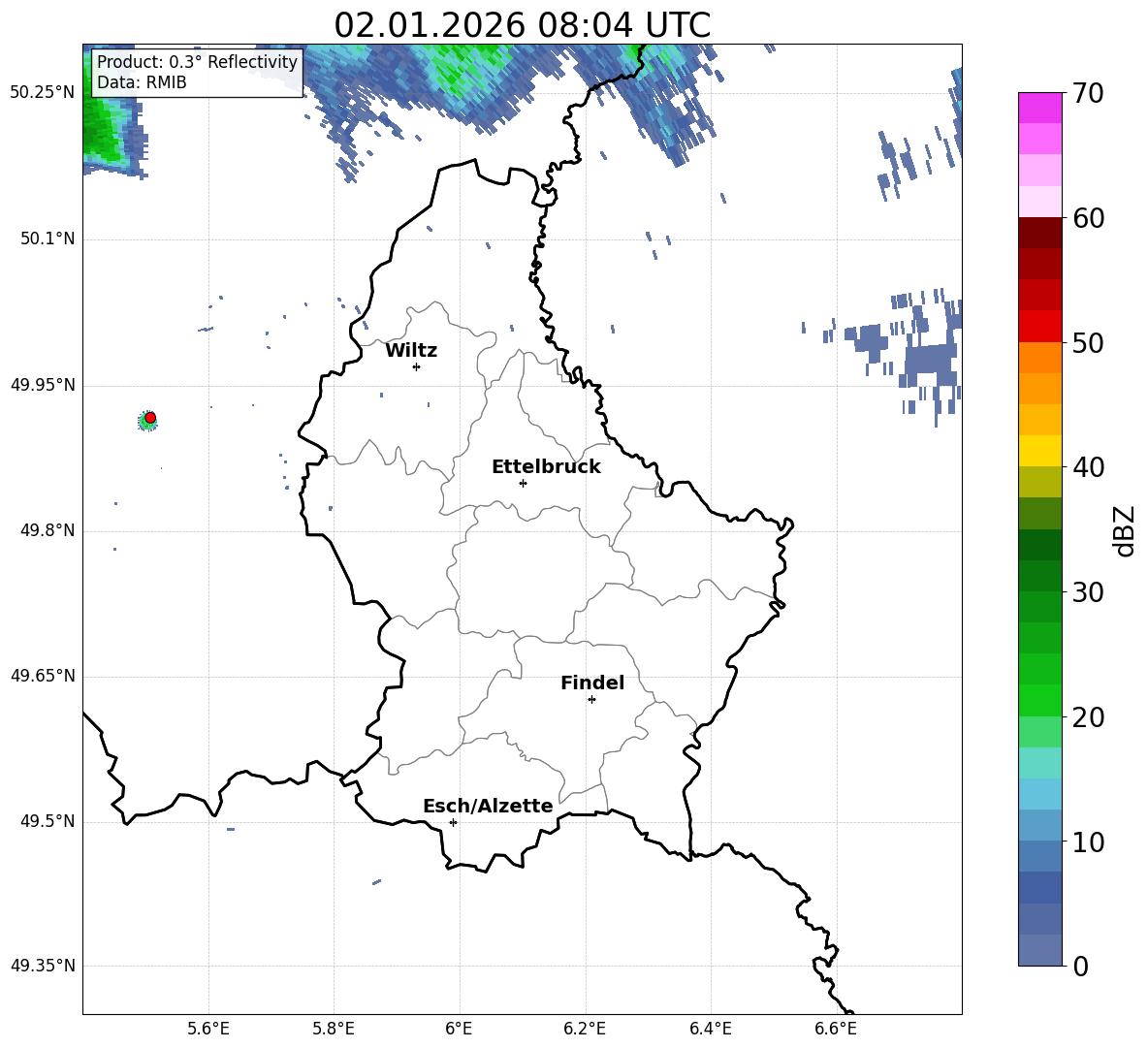
Task: Click the 5.6°E longitude label
Action: 208,1029
